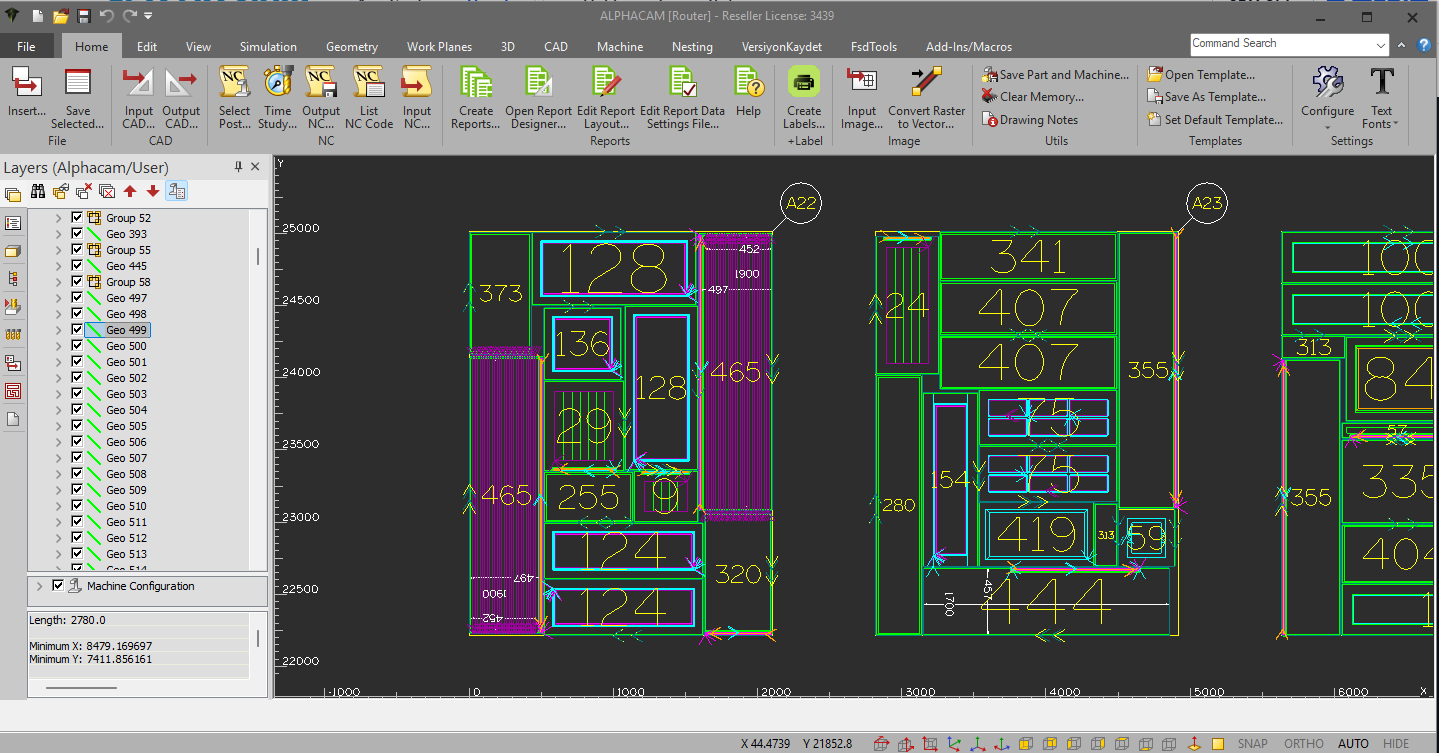Uncheck the Group 58 checkbox

tap(77, 282)
